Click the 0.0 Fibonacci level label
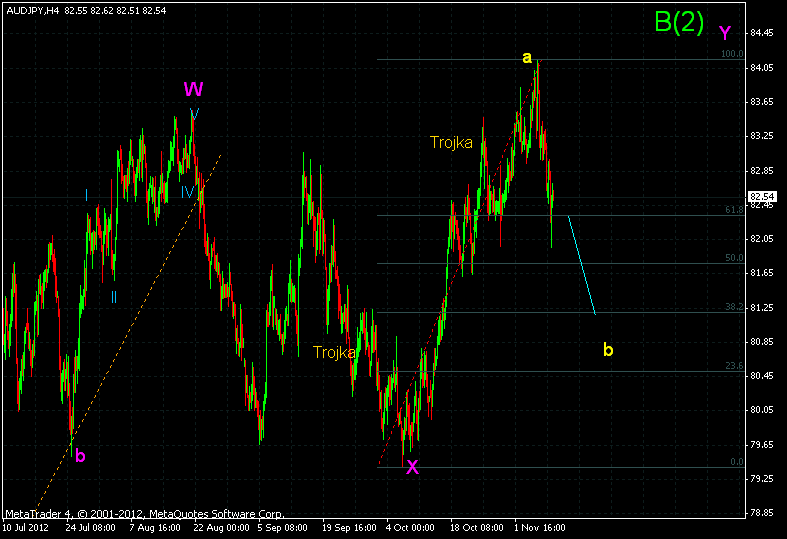The height and width of the screenshot is (539, 787). 737,462
